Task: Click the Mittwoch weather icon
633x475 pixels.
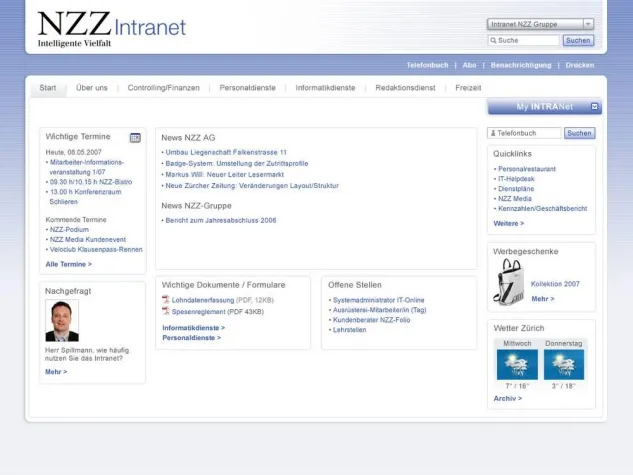Action: [x=517, y=365]
